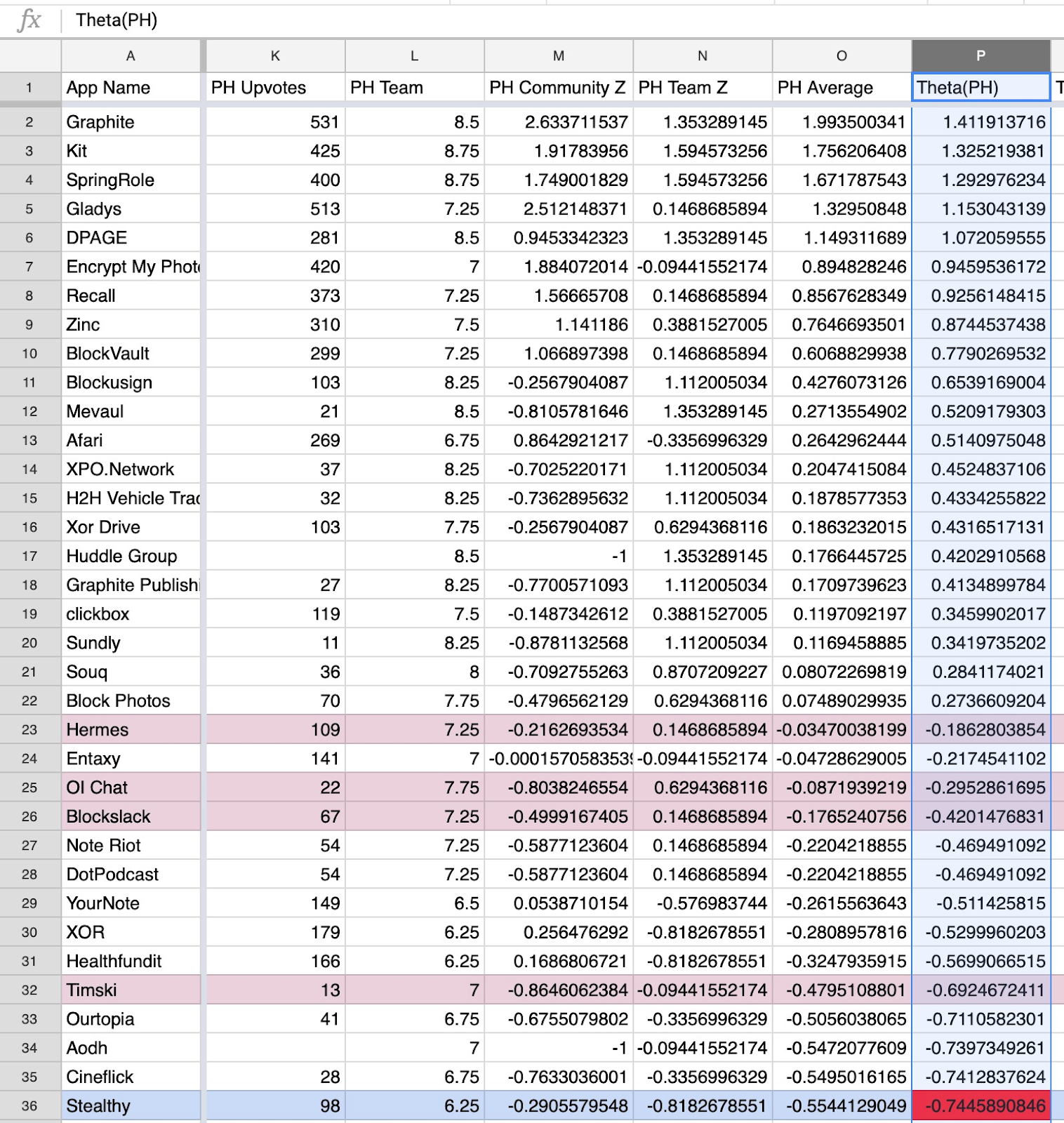Screen dimensions: 1064x1123
Task: Select the Afari cell
Action: click(x=131, y=440)
